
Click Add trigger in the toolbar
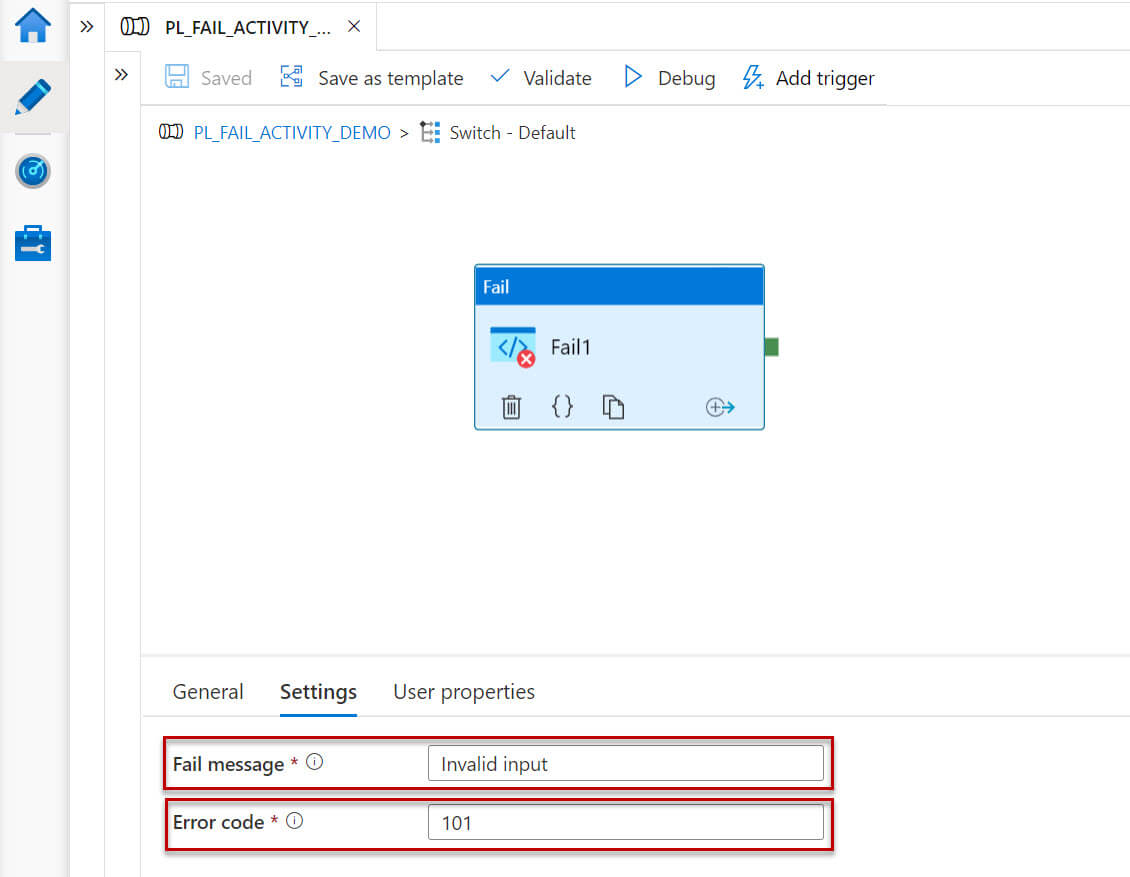pos(808,78)
